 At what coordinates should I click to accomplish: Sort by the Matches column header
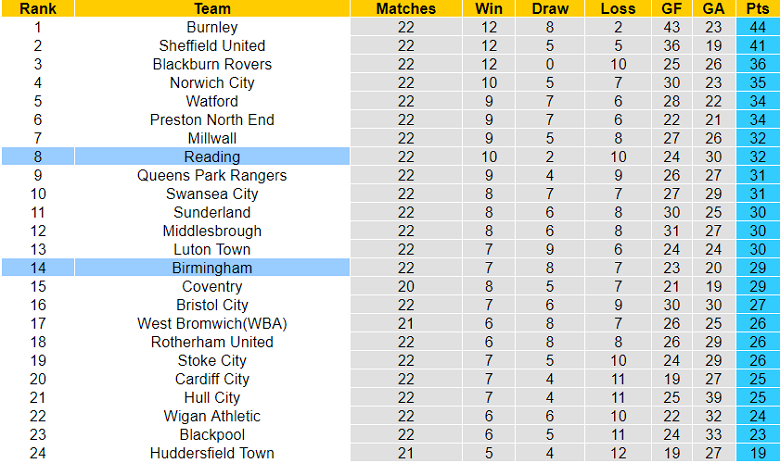pos(405,9)
